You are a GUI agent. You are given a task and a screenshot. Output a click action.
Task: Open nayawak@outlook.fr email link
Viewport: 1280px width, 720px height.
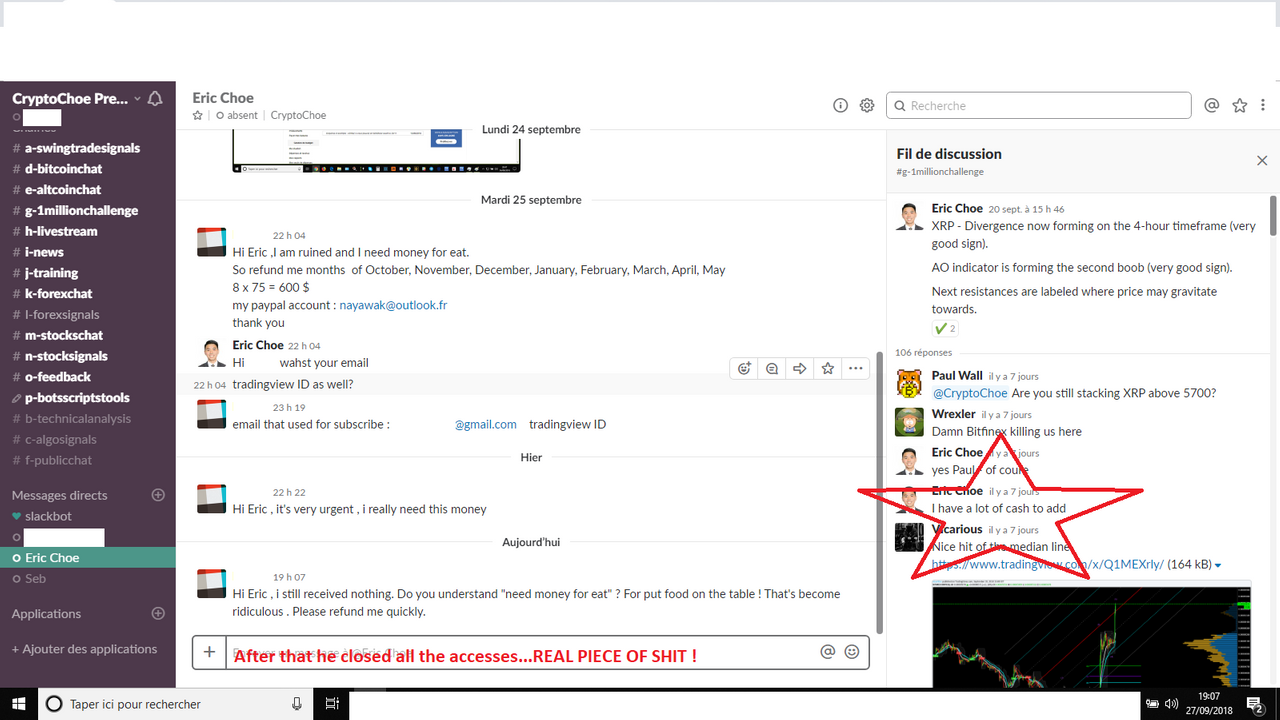[x=393, y=305]
